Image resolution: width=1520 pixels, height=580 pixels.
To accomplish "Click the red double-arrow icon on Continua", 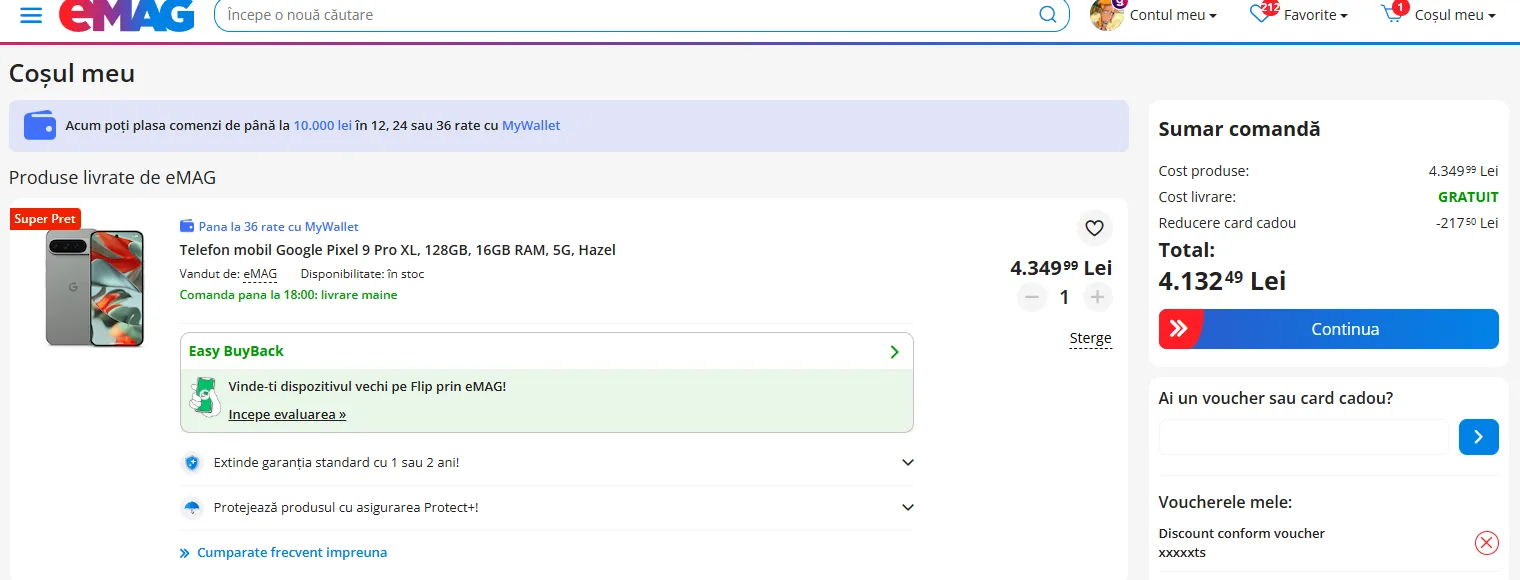I will [1179, 329].
